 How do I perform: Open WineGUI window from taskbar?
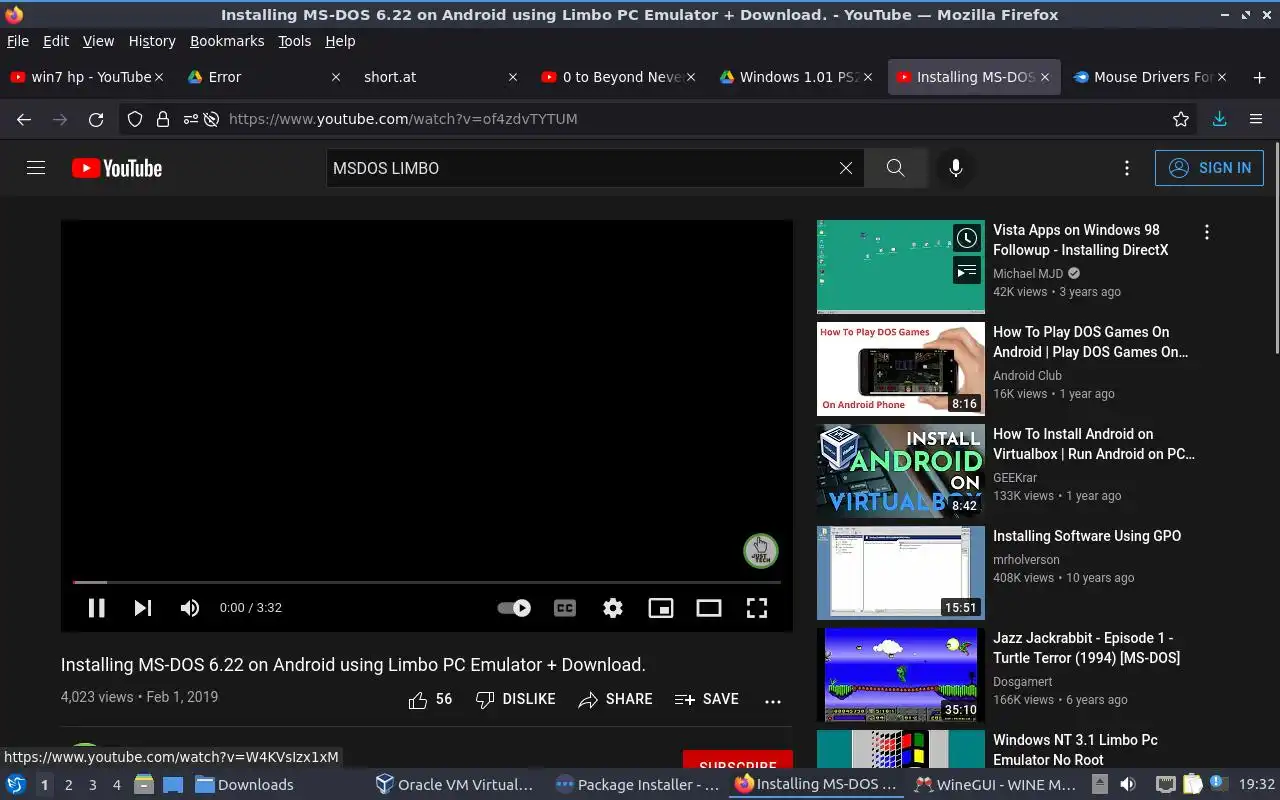[x=996, y=785]
